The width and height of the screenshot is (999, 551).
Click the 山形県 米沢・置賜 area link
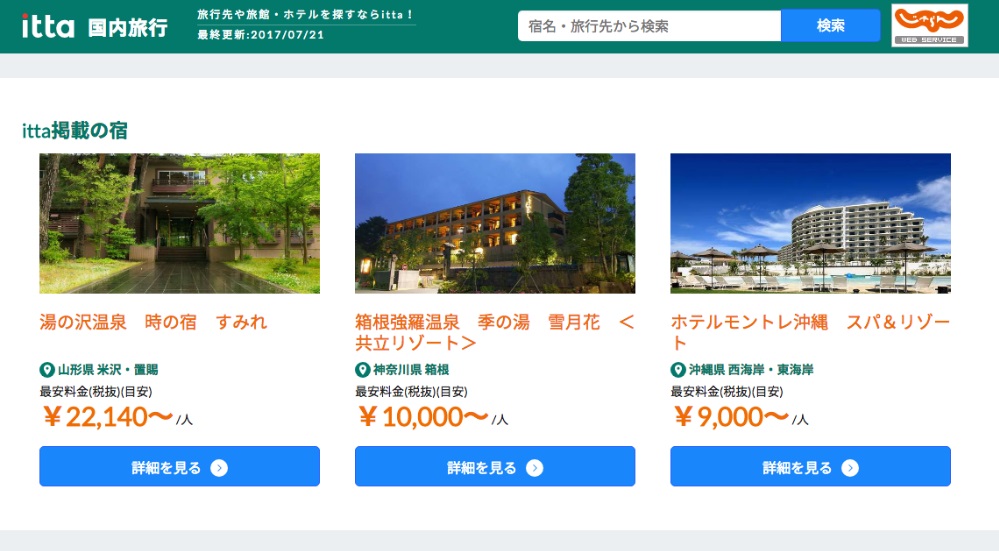click(x=108, y=370)
